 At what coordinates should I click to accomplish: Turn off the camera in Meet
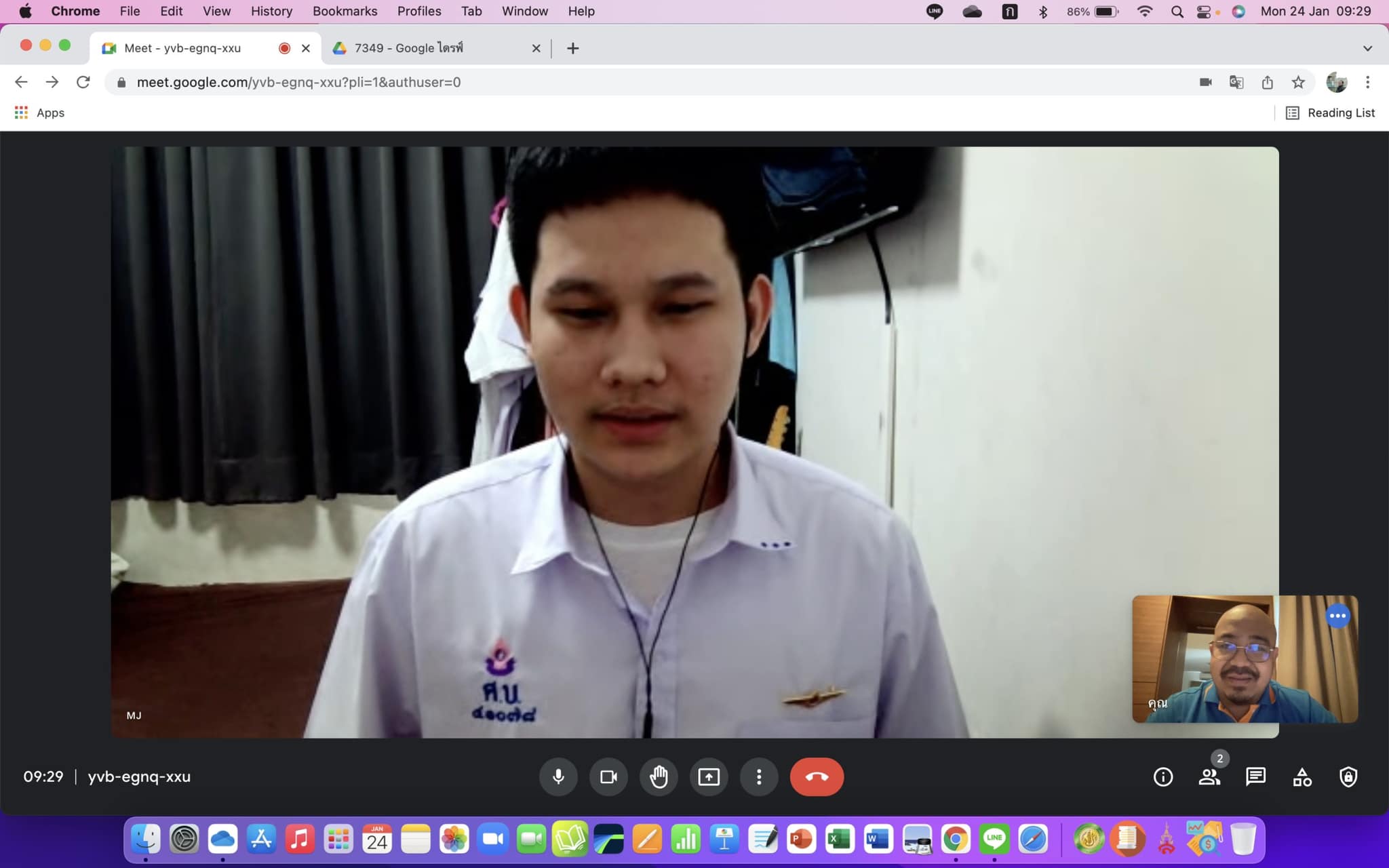click(x=608, y=776)
